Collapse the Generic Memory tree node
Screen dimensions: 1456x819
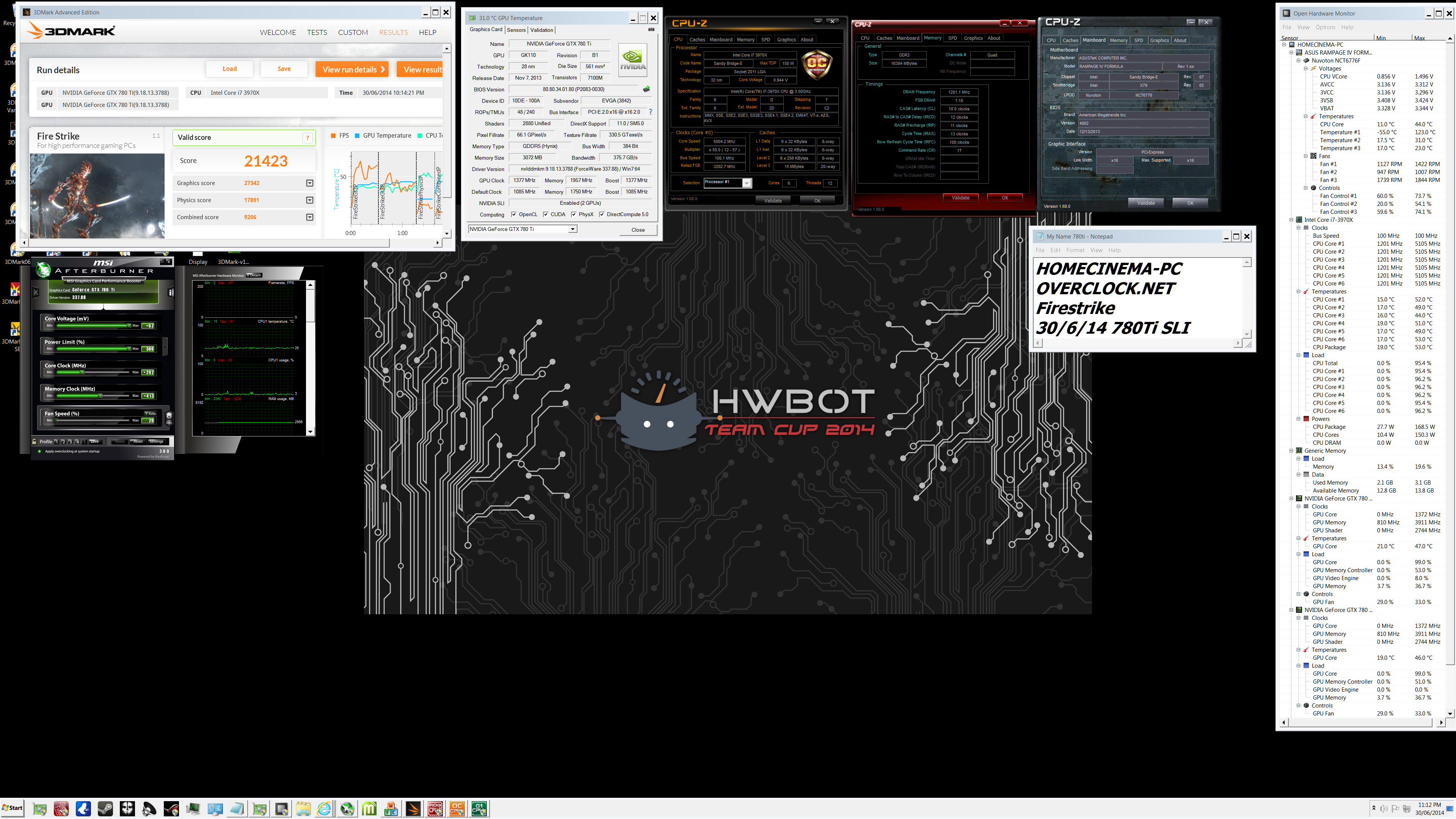point(1291,450)
